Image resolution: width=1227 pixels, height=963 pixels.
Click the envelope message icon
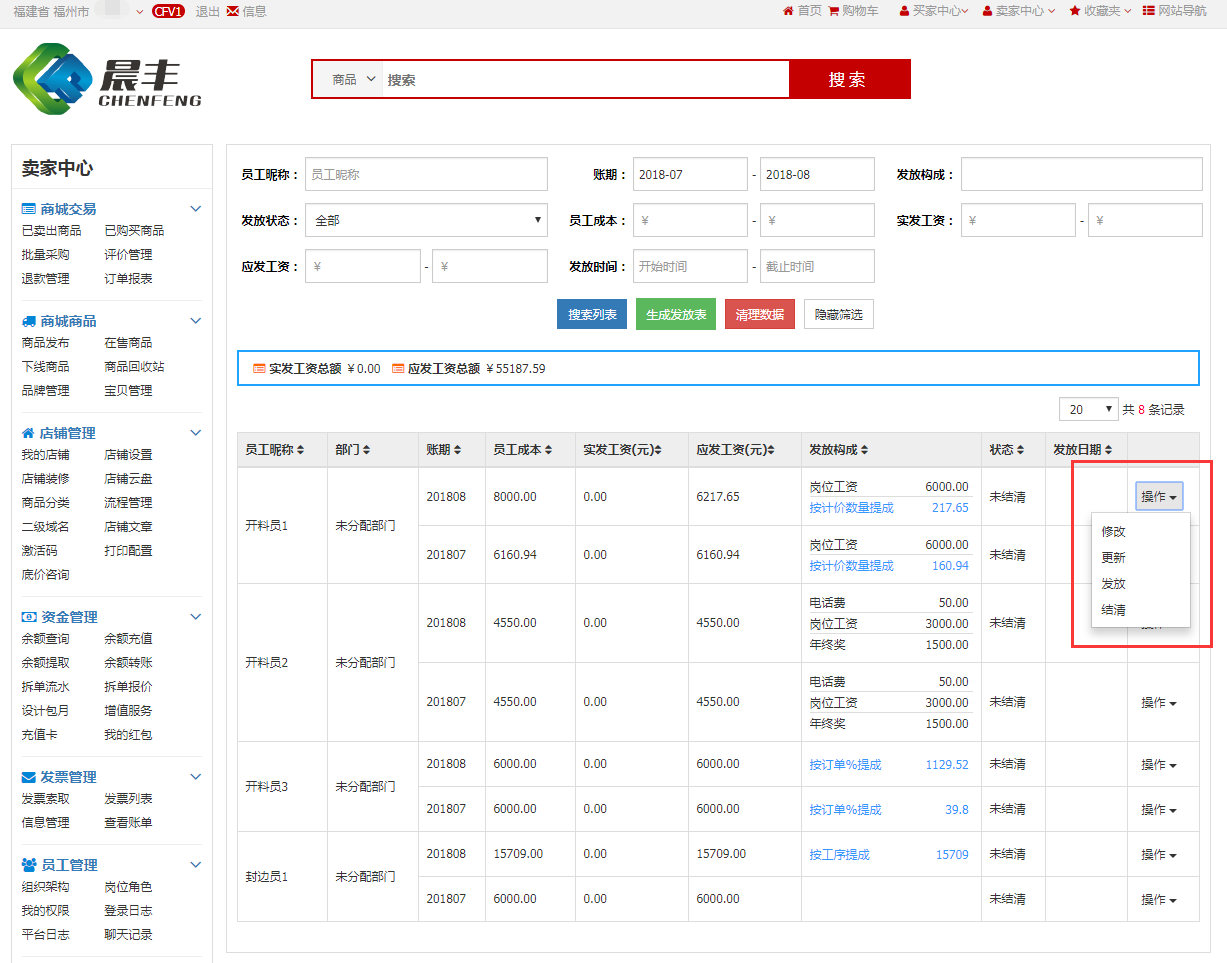click(x=233, y=11)
